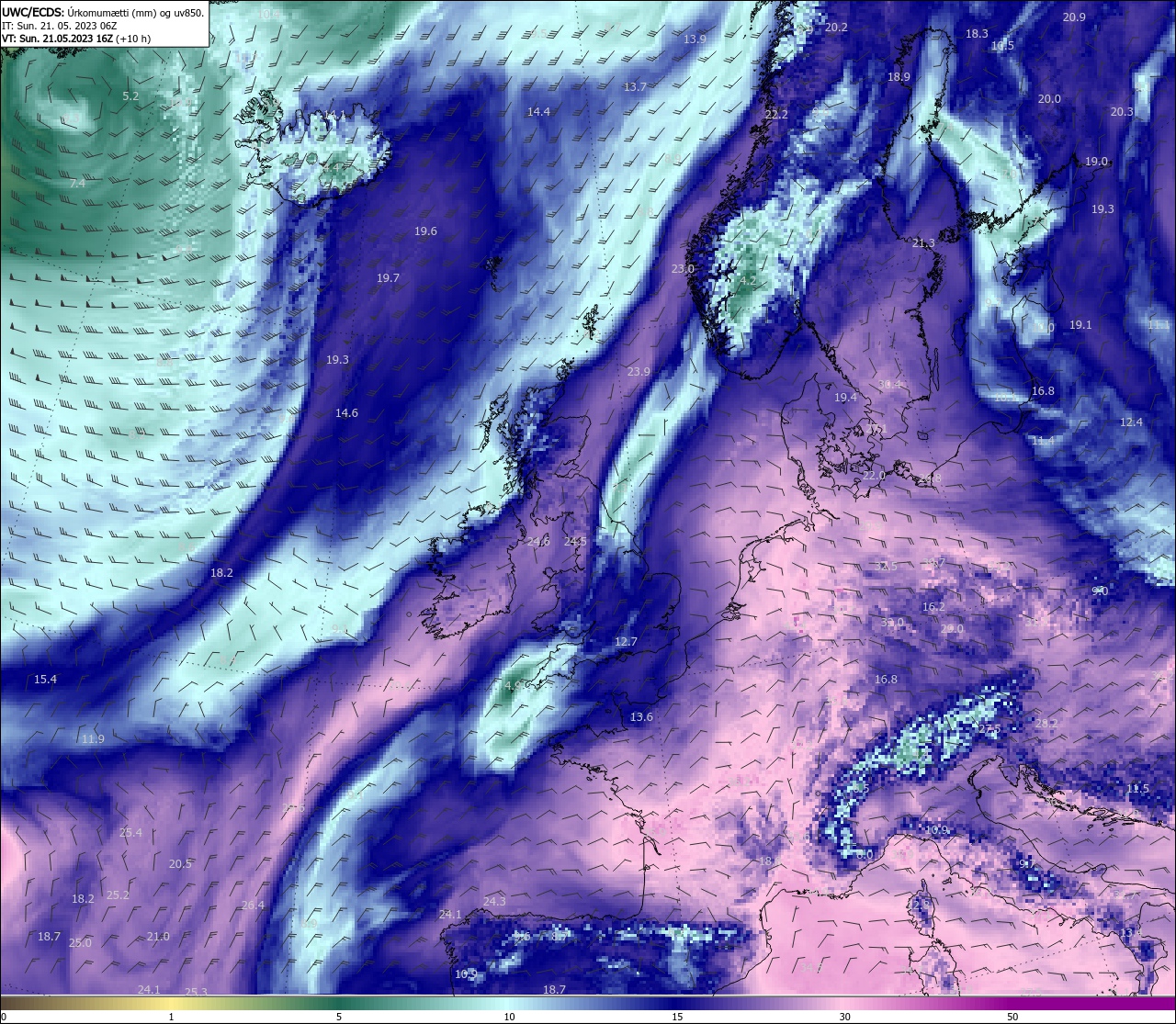Image resolution: width=1176 pixels, height=1024 pixels.
Task: Click the 25.3 value at bottom
Action: (x=196, y=993)
